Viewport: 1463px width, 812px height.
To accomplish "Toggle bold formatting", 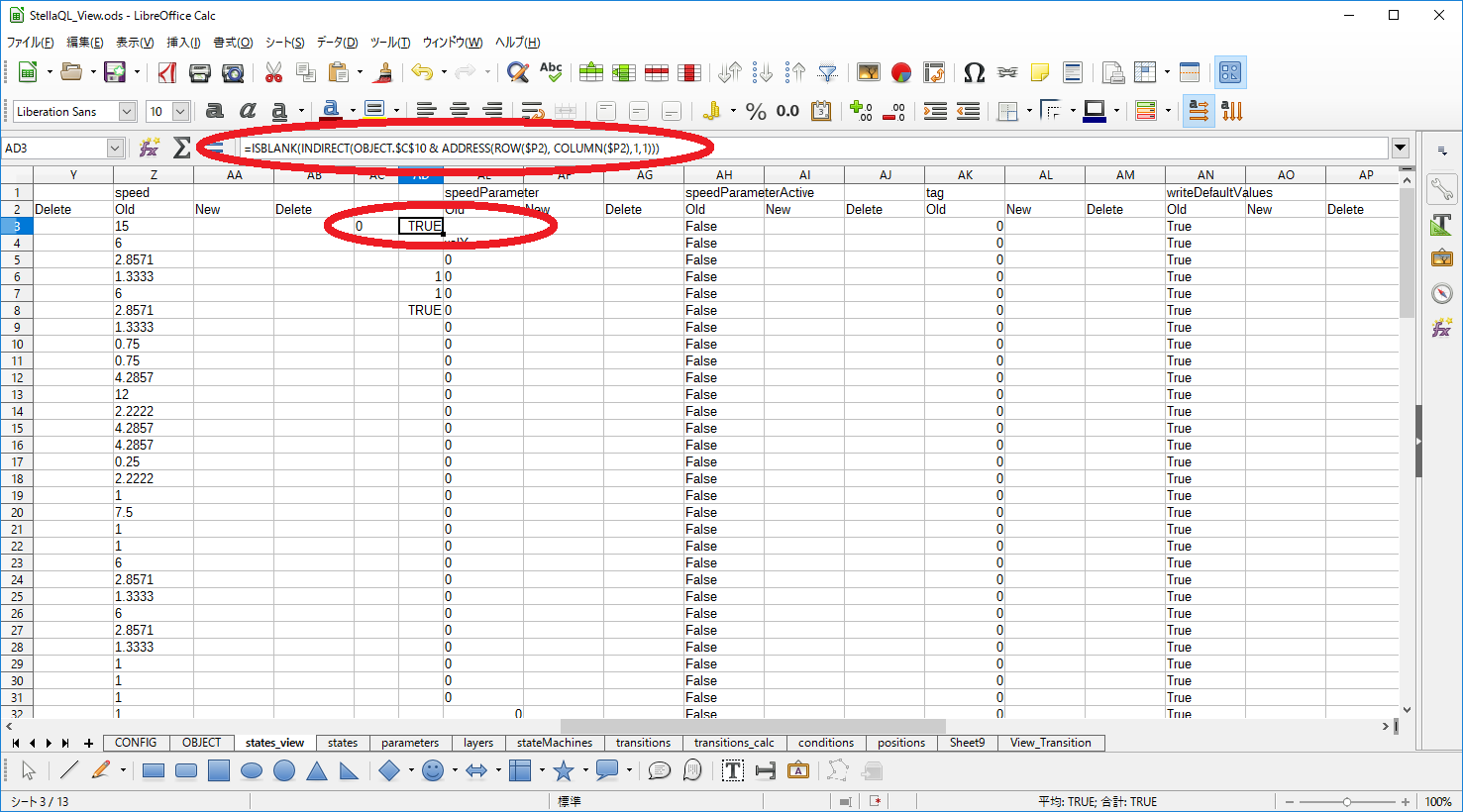I will pos(214,111).
